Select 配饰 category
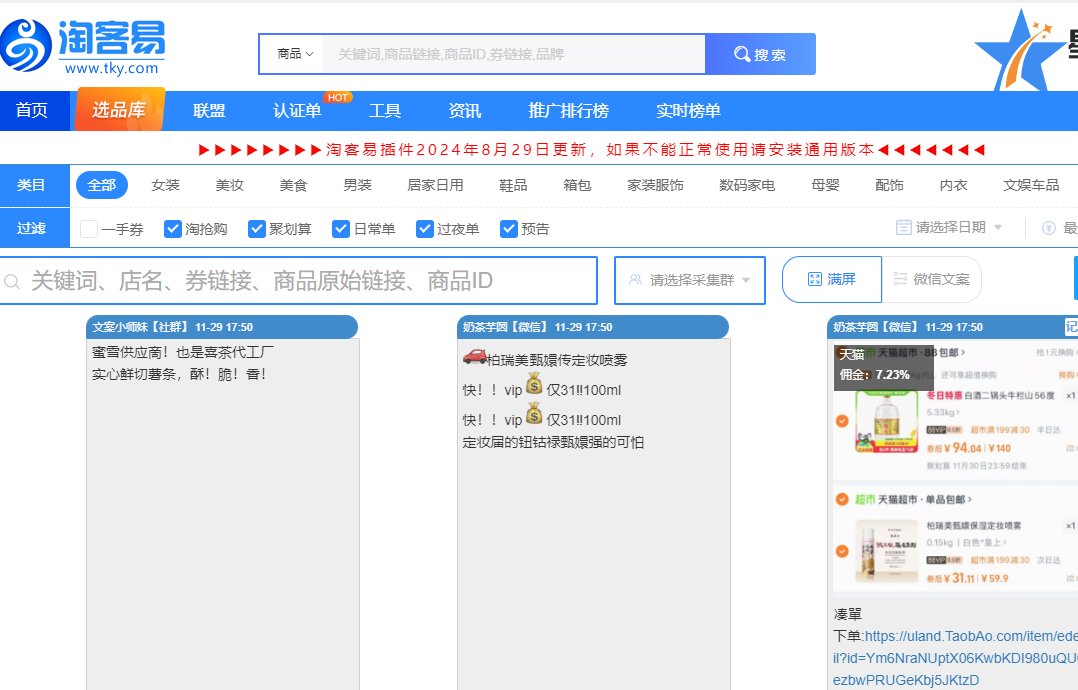 889,185
